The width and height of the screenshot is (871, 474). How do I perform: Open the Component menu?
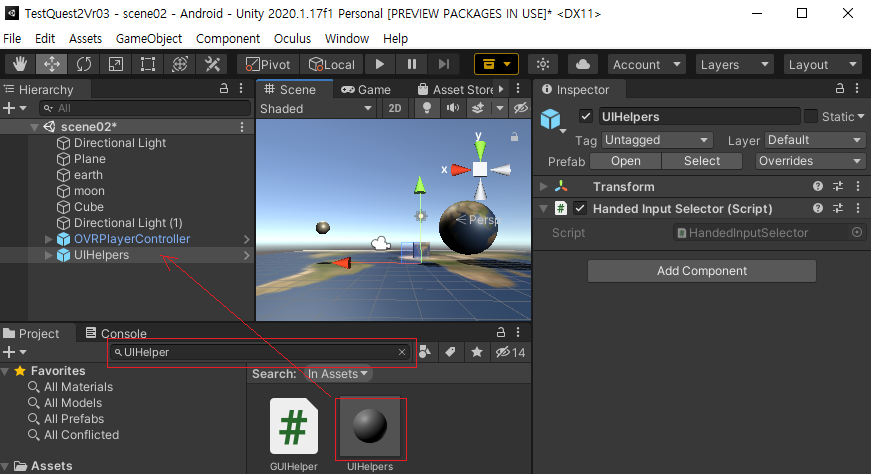tap(228, 38)
